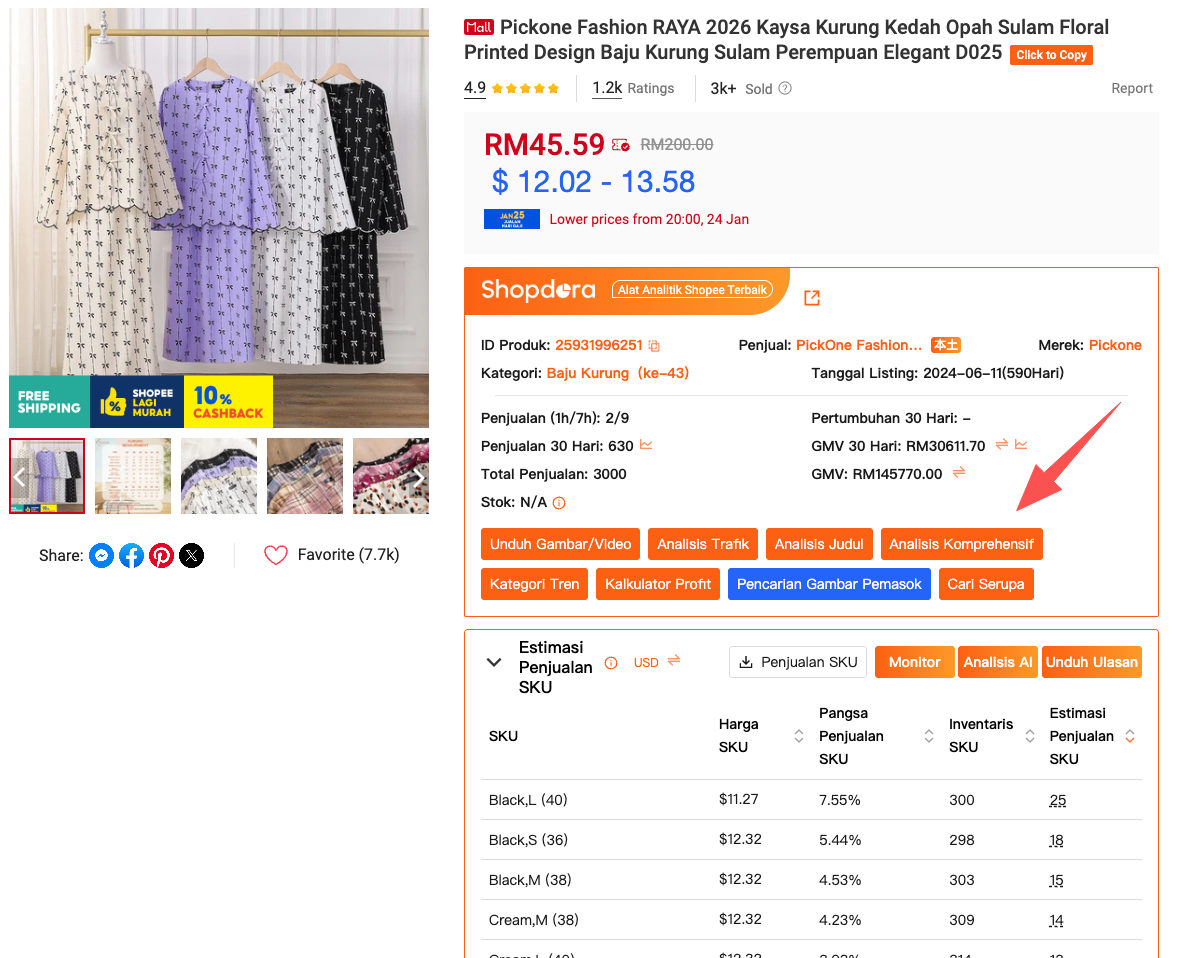Sort table by Harga SKU column

(798, 736)
